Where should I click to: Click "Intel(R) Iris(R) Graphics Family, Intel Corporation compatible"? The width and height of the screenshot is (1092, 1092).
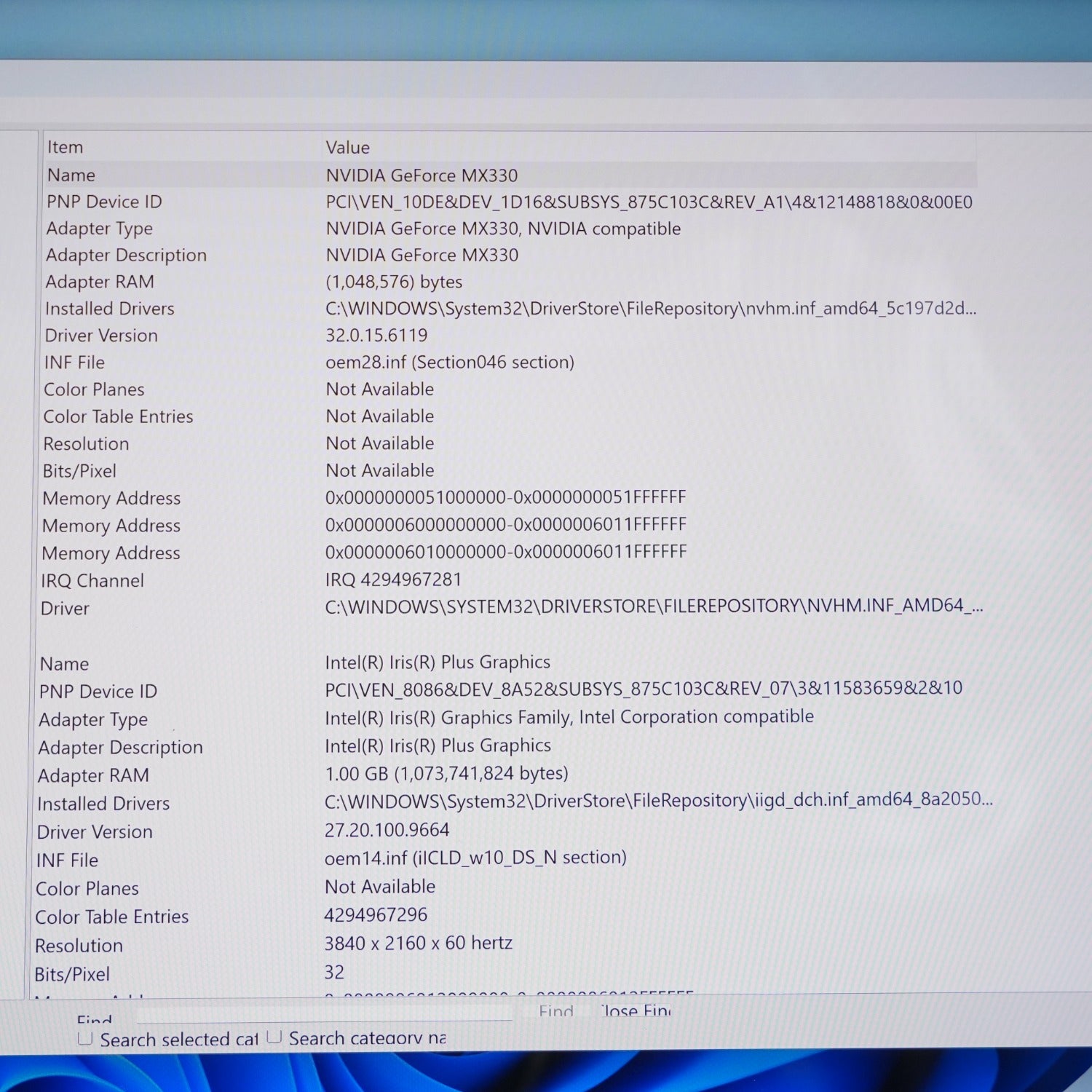coord(569,717)
